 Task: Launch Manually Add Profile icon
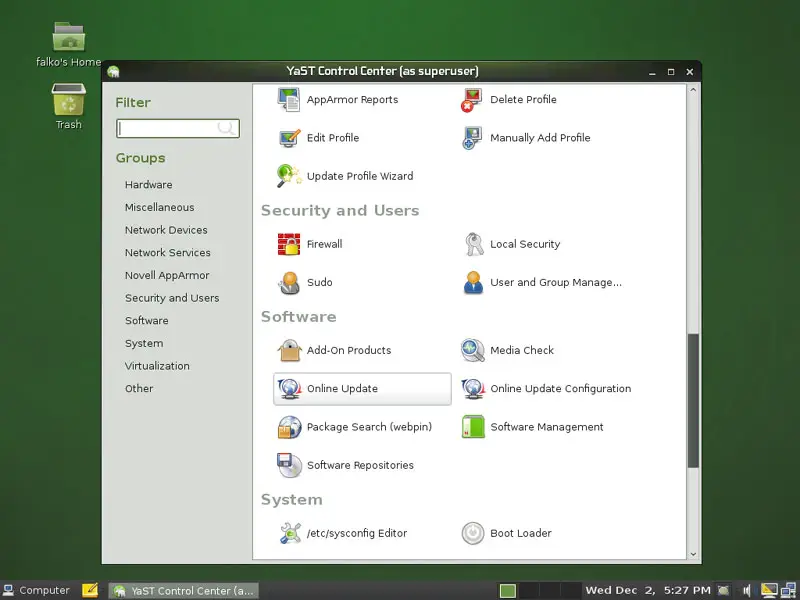(472, 138)
